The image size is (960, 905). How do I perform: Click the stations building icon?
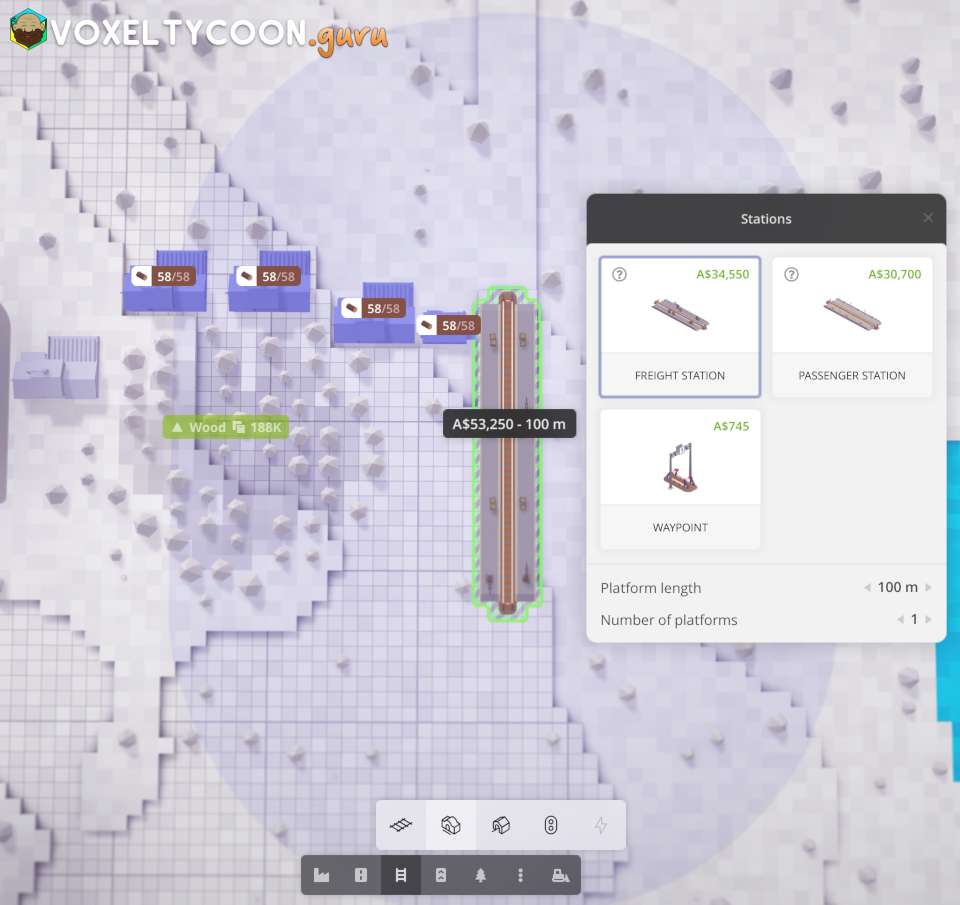tap(451, 826)
